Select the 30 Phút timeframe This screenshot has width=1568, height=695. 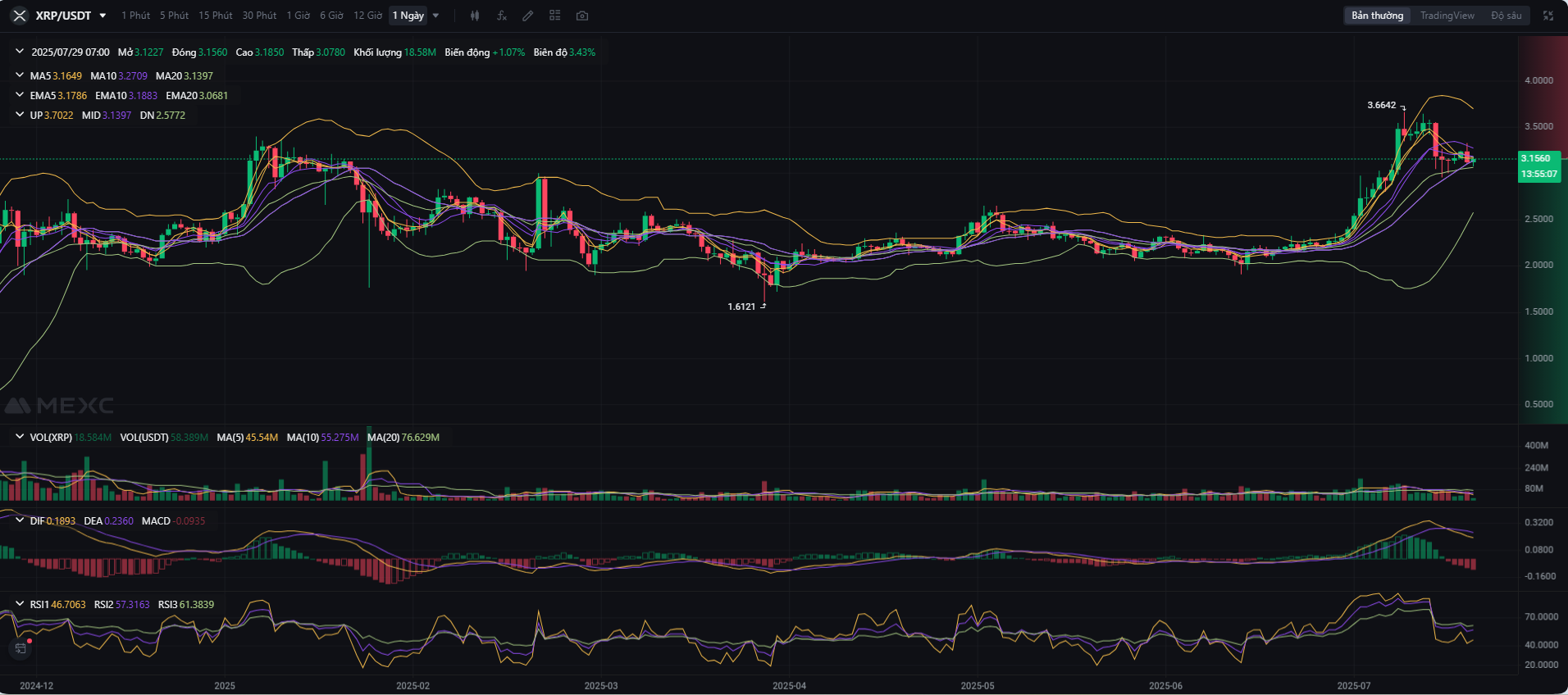pos(259,16)
